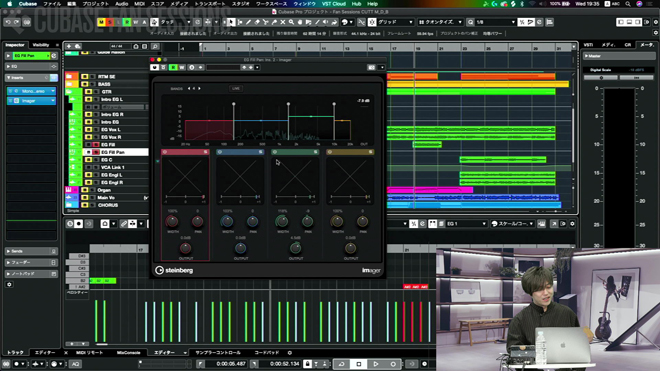This screenshot has height=371, width=660.
Task: Open the automation mode dropdown
Action: pyautogui.click(x=176, y=22)
